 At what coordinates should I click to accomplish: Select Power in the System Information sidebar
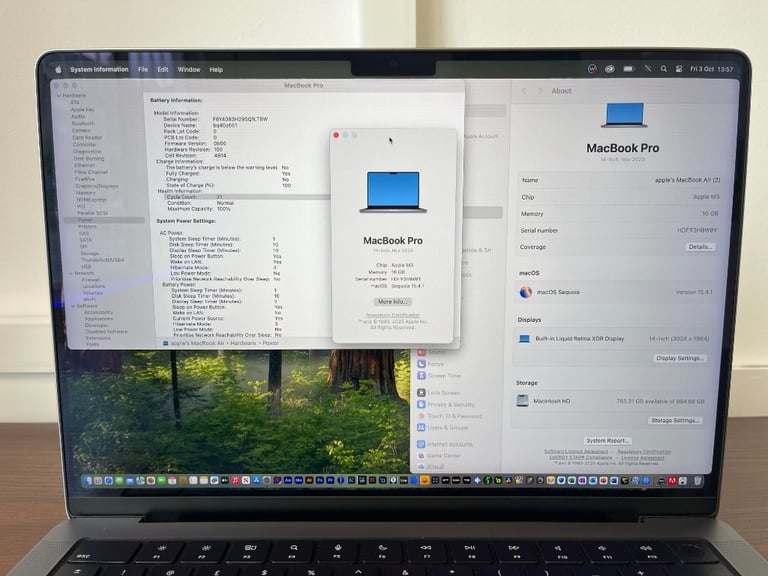[104, 220]
